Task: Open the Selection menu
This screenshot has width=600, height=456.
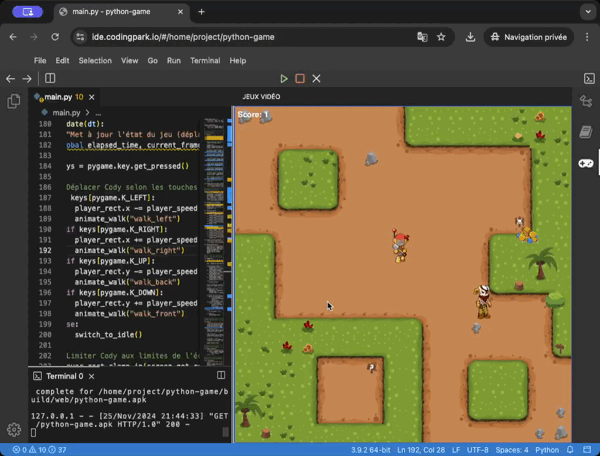Action: point(95,60)
